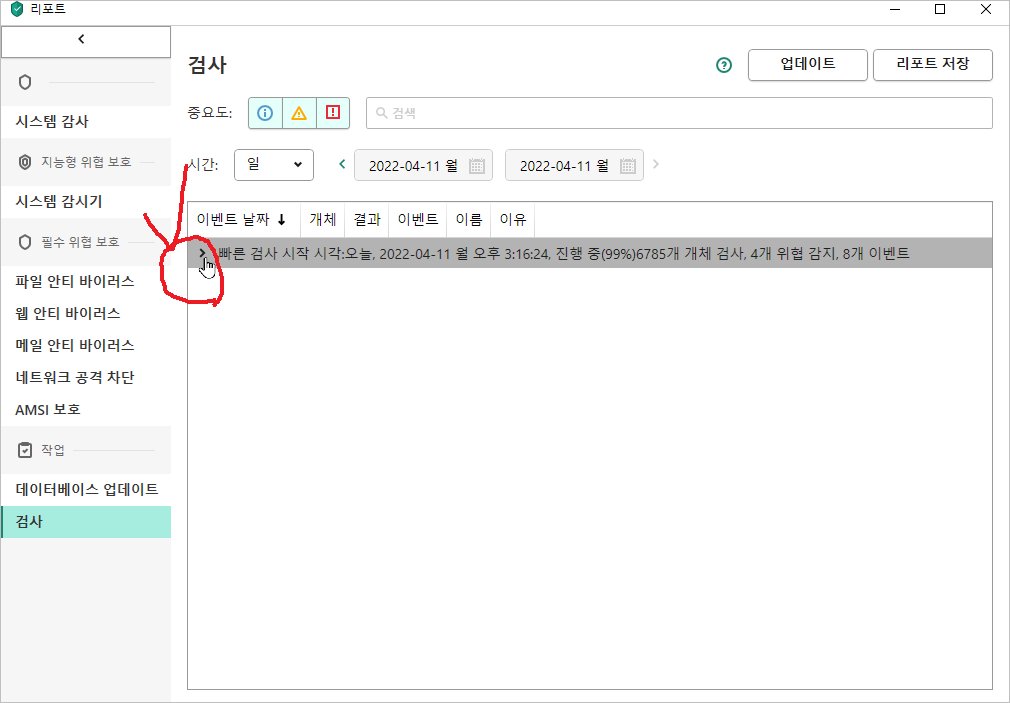Open 네트워크 공격 차단 report
Image resolution: width=1010 pixels, height=703 pixels.
point(74,377)
